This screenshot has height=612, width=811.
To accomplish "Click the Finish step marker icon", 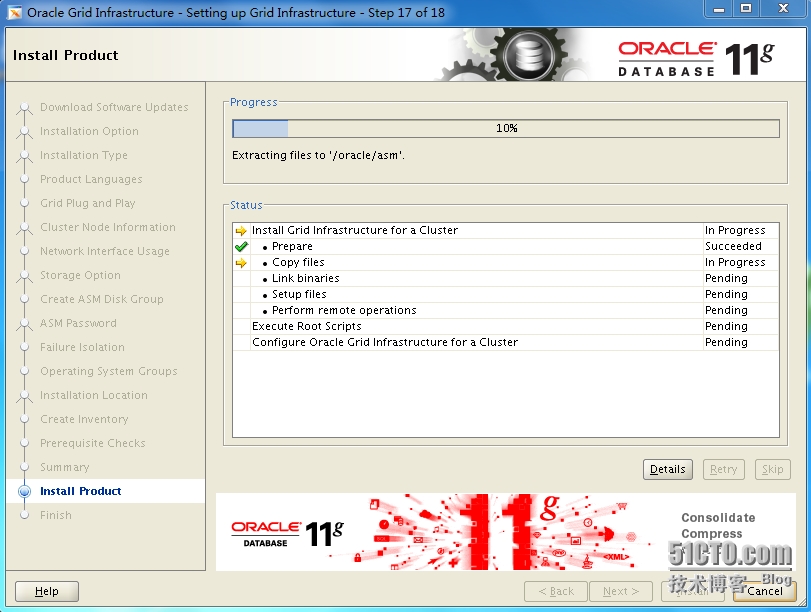I will [24, 515].
